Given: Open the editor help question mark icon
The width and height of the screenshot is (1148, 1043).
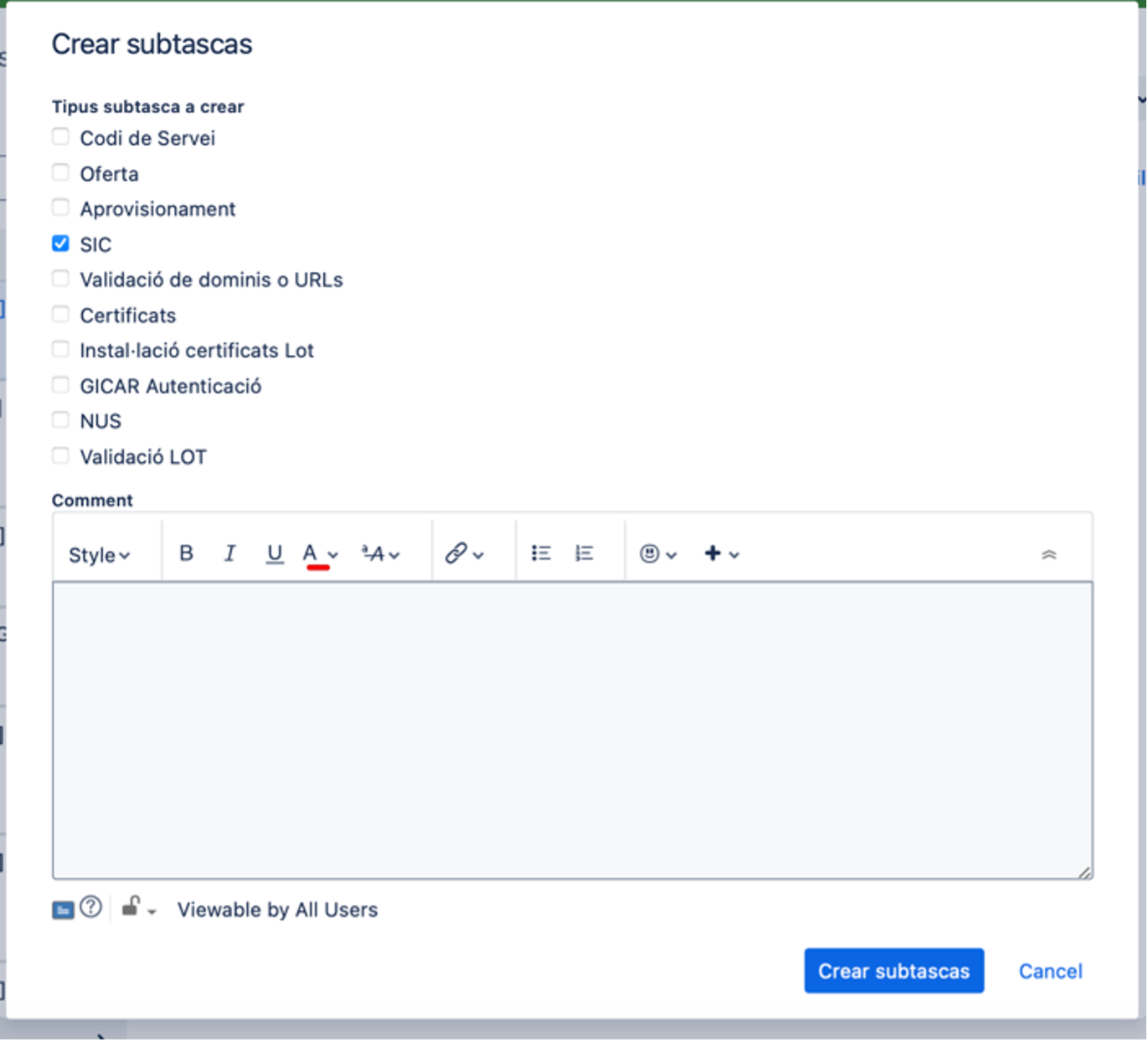Looking at the screenshot, I should click(90, 907).
